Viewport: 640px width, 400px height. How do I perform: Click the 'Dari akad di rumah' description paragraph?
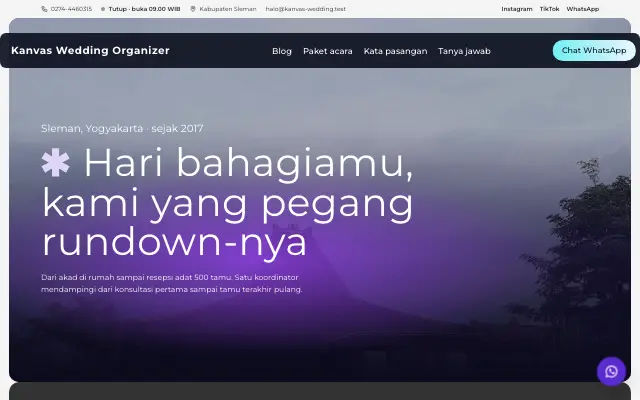click(x=171, y=283)
